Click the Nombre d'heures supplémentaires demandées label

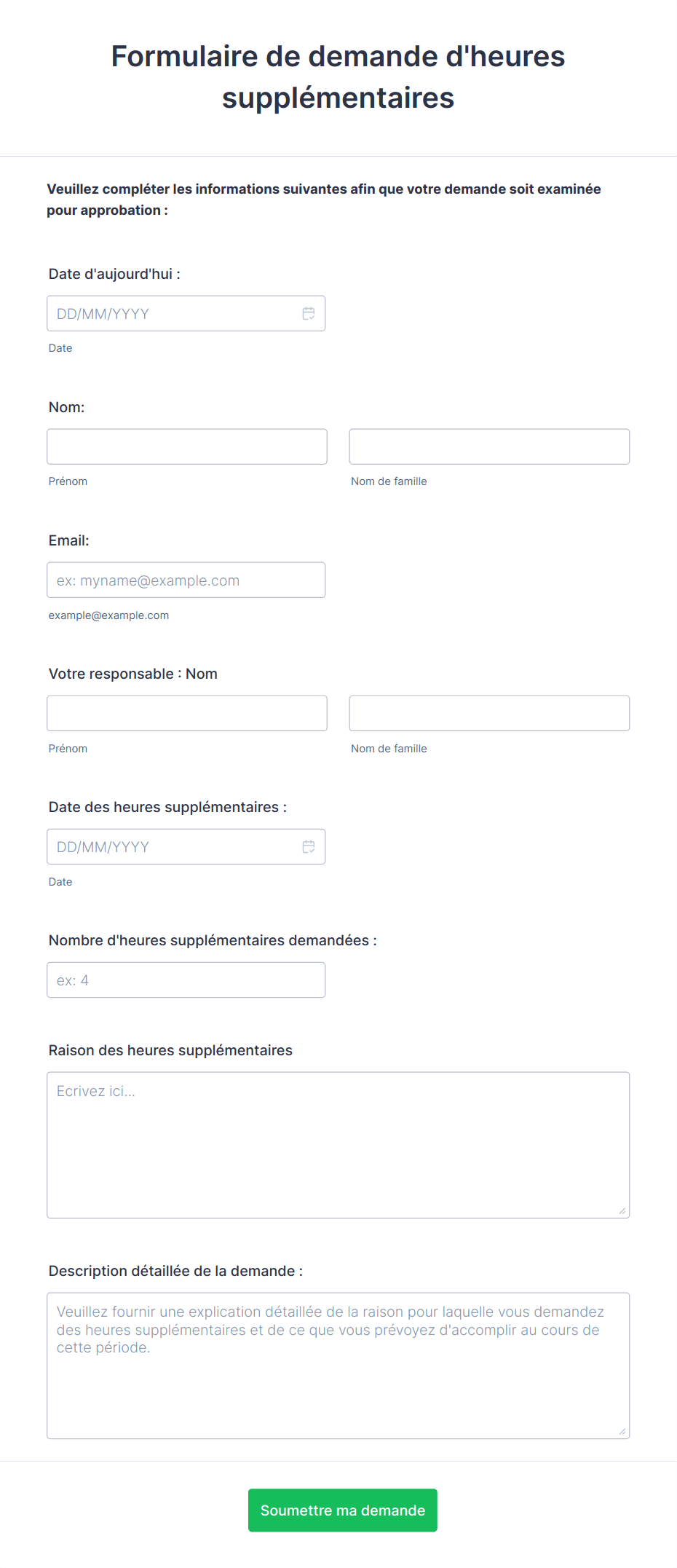(213, 940)
